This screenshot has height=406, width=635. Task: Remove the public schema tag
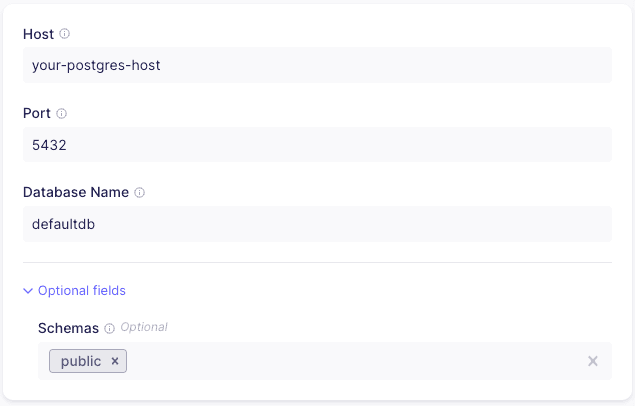tap(115, 361)
